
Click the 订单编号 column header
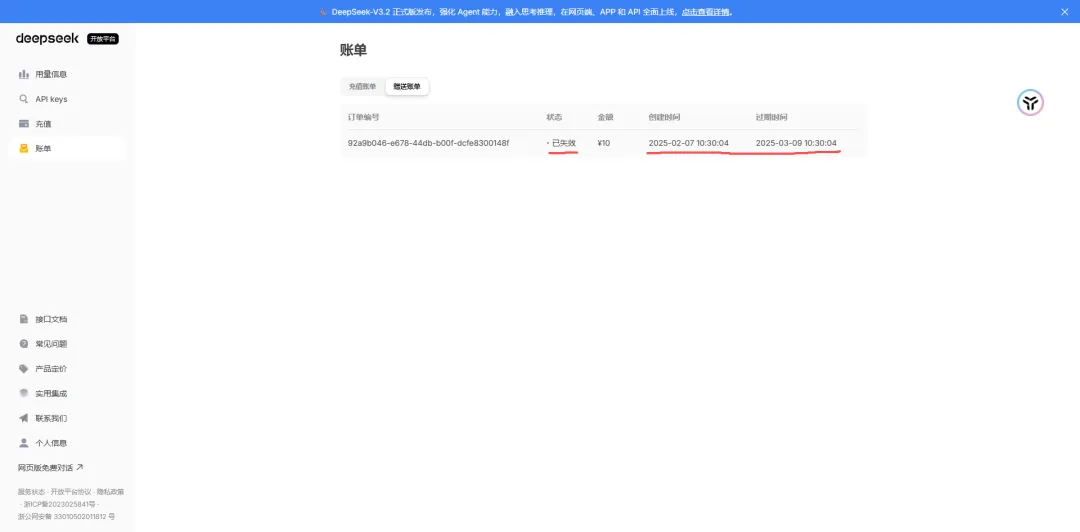pyautogui.click(x=364, y=117)
